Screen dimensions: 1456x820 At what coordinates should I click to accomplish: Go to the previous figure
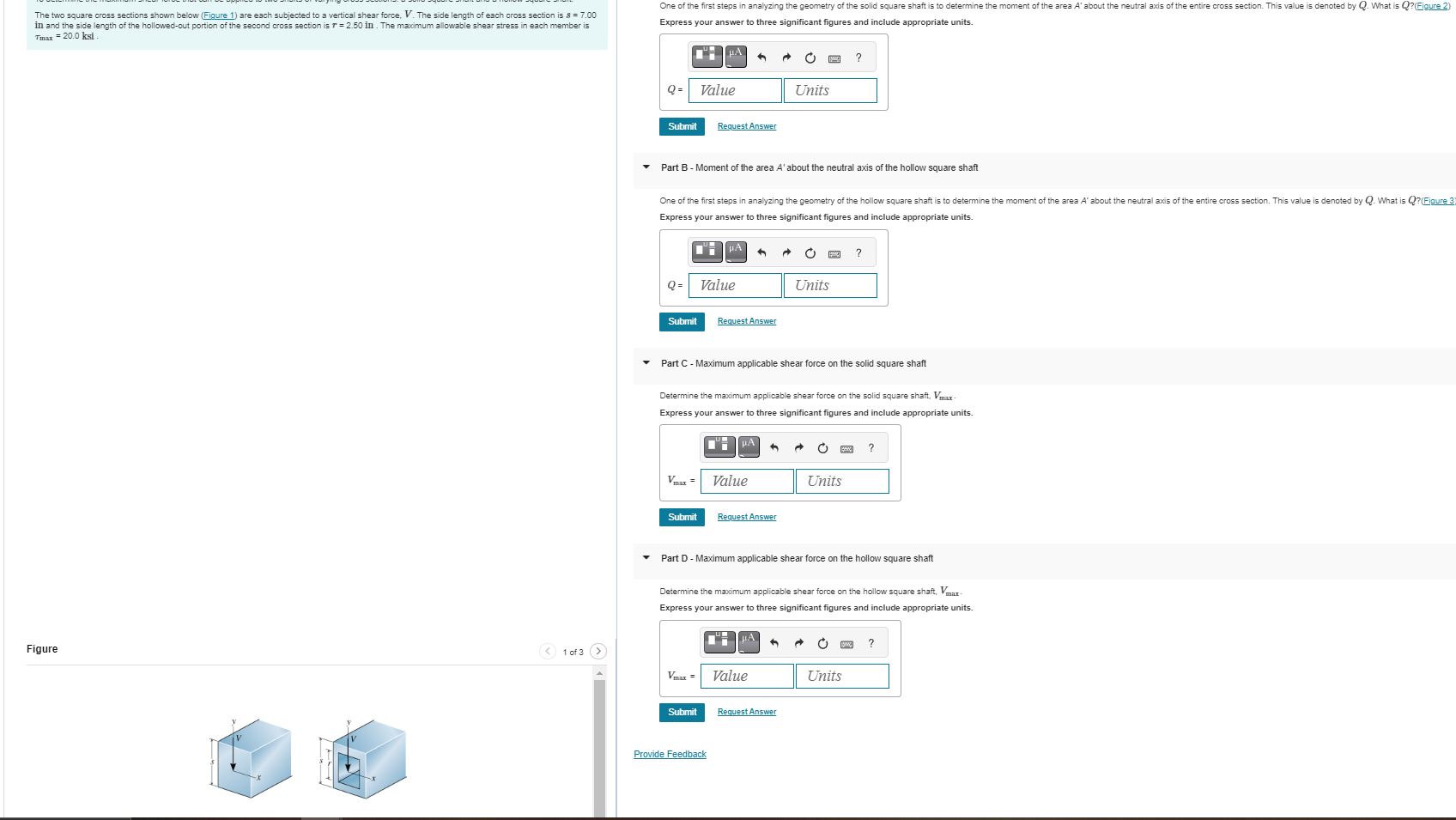click(x=548, y=651)
